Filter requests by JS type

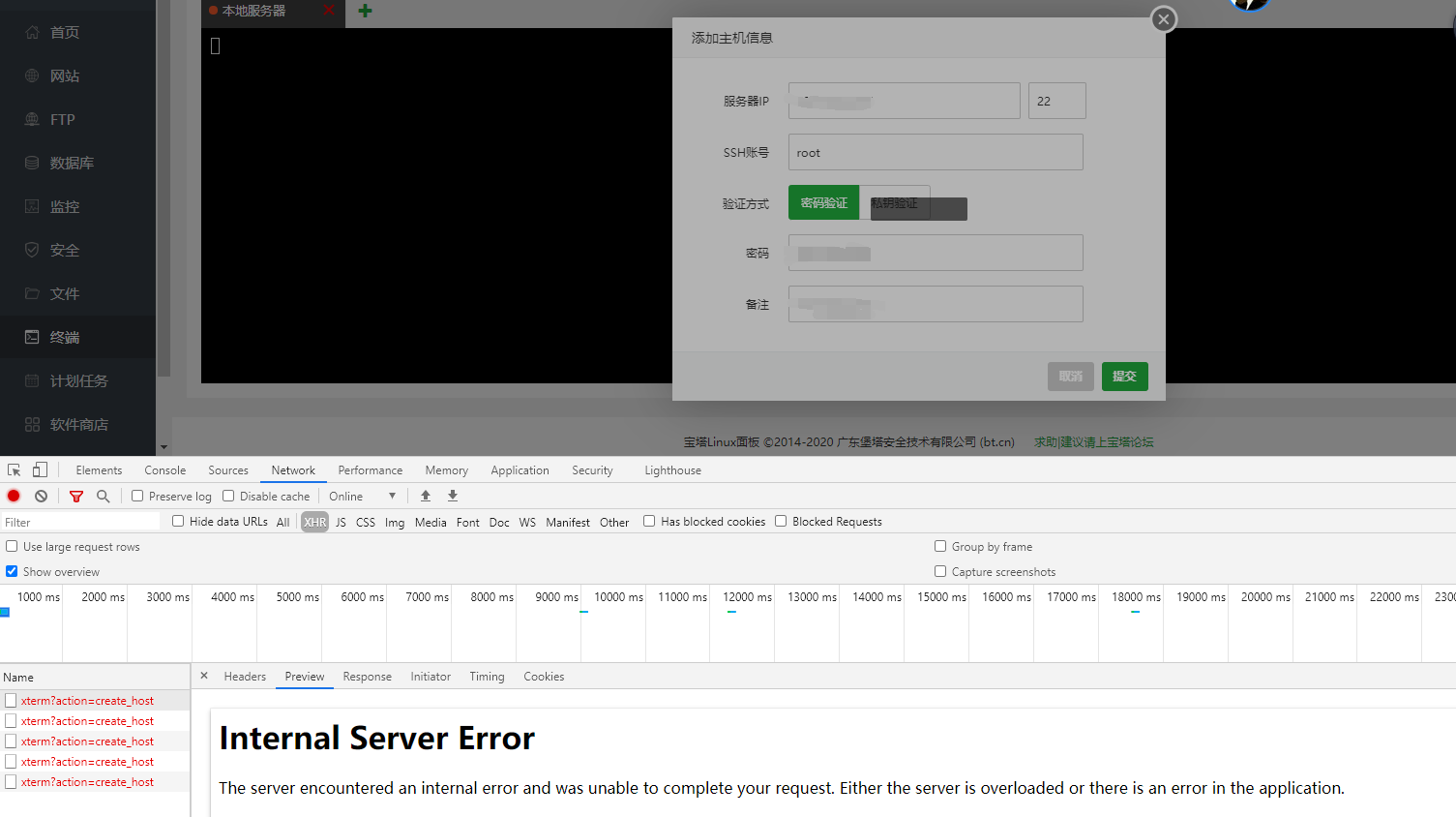tap(341, 522)
